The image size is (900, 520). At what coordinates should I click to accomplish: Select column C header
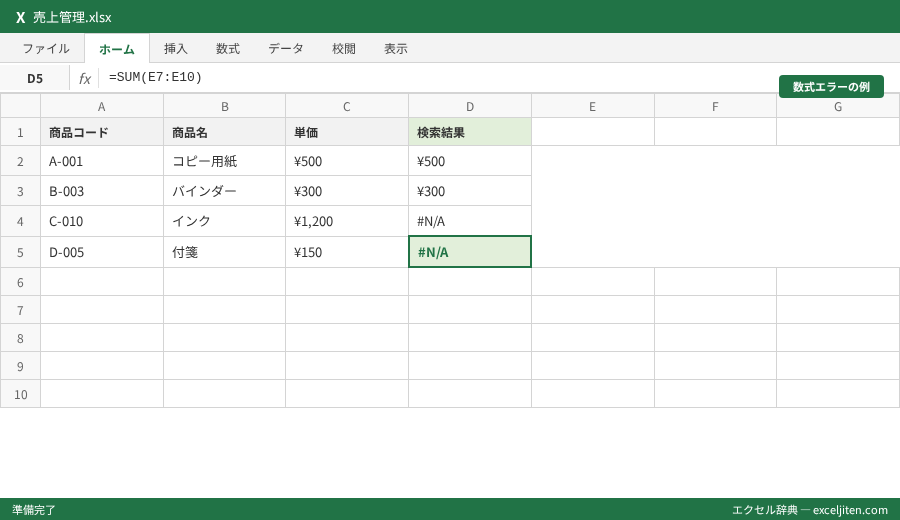347,106
